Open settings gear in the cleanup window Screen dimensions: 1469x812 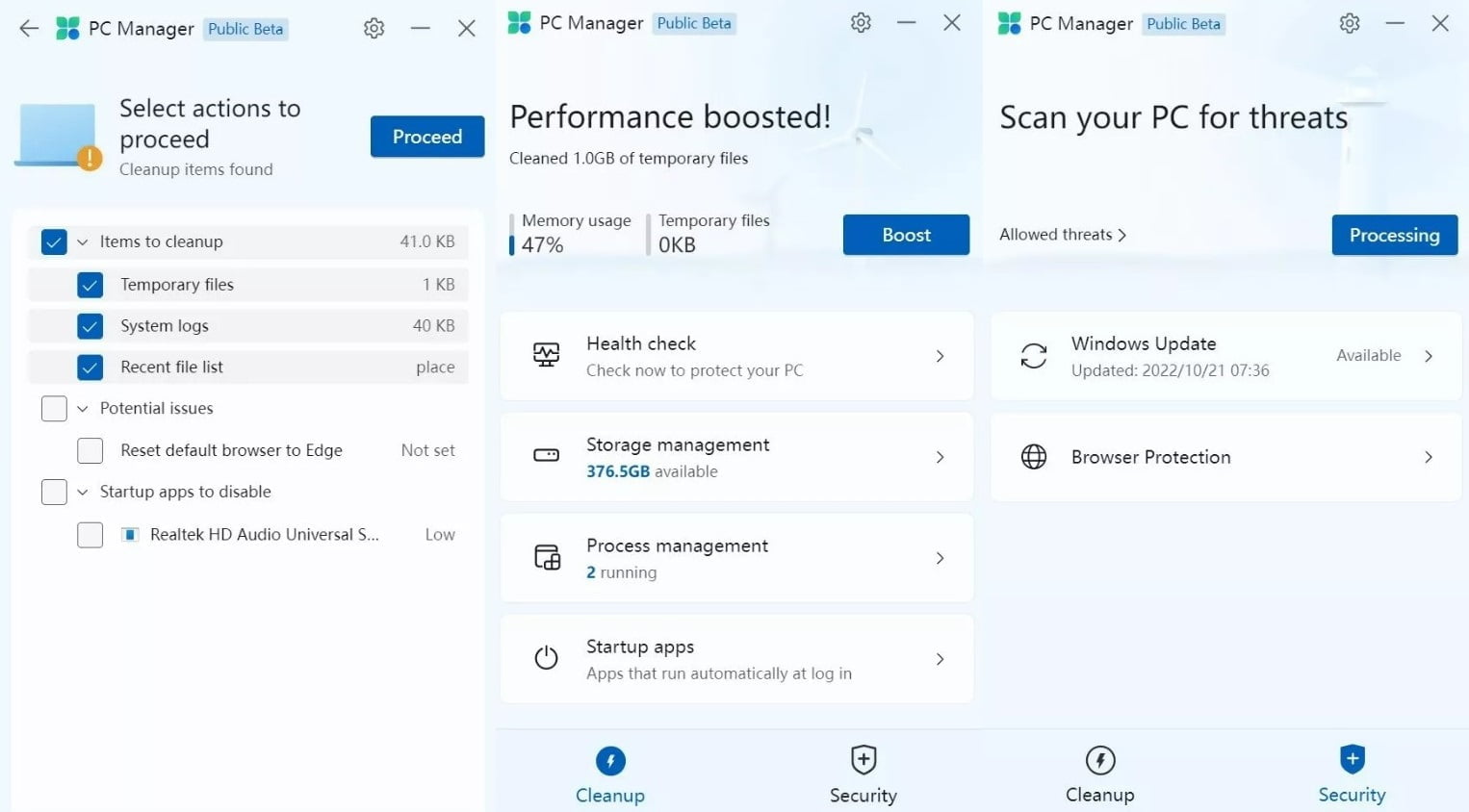tap(374, 29)
